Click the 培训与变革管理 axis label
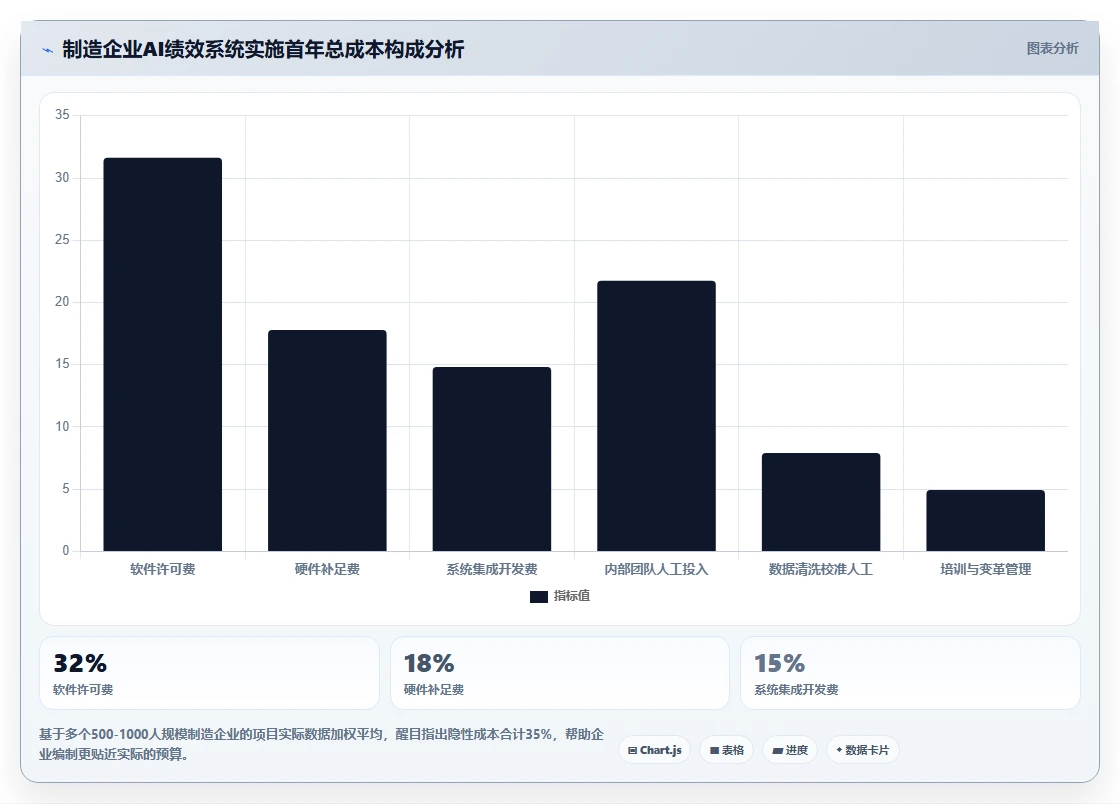This screenshot has width=1120, height=804. (986, 569)
